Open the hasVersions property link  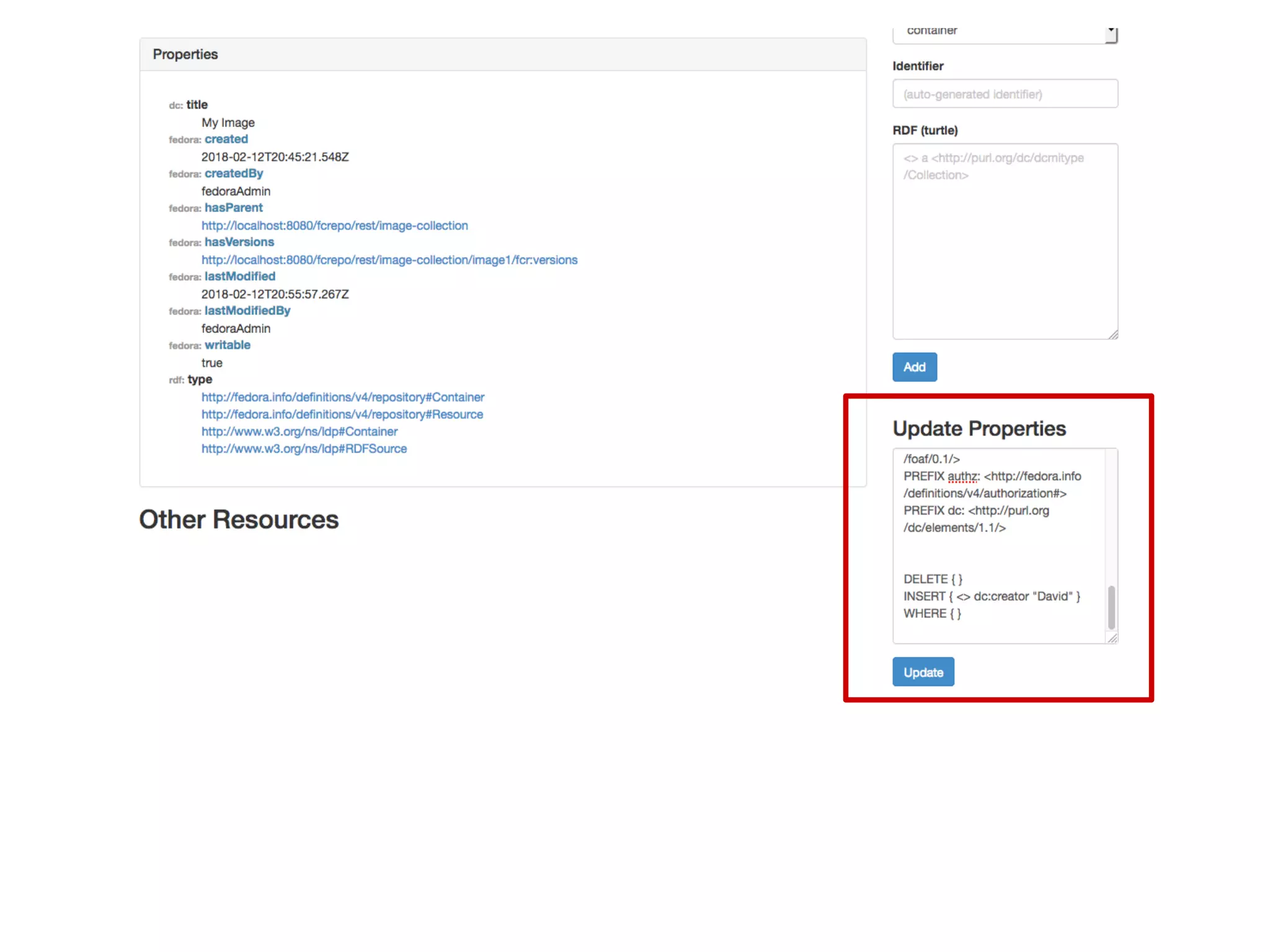[x=239, y=242]
